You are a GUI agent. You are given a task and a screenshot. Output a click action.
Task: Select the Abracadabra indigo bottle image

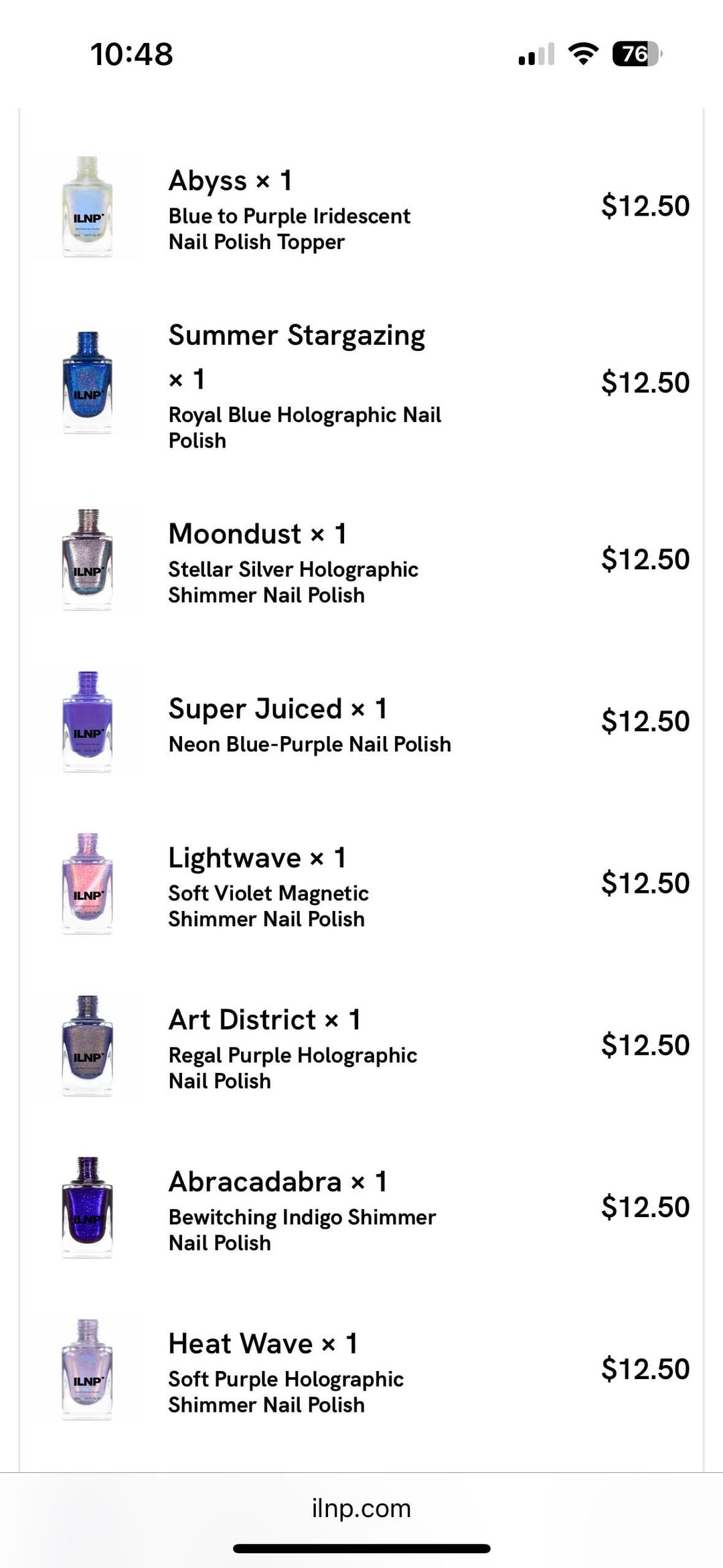(x=88, y=1207)
